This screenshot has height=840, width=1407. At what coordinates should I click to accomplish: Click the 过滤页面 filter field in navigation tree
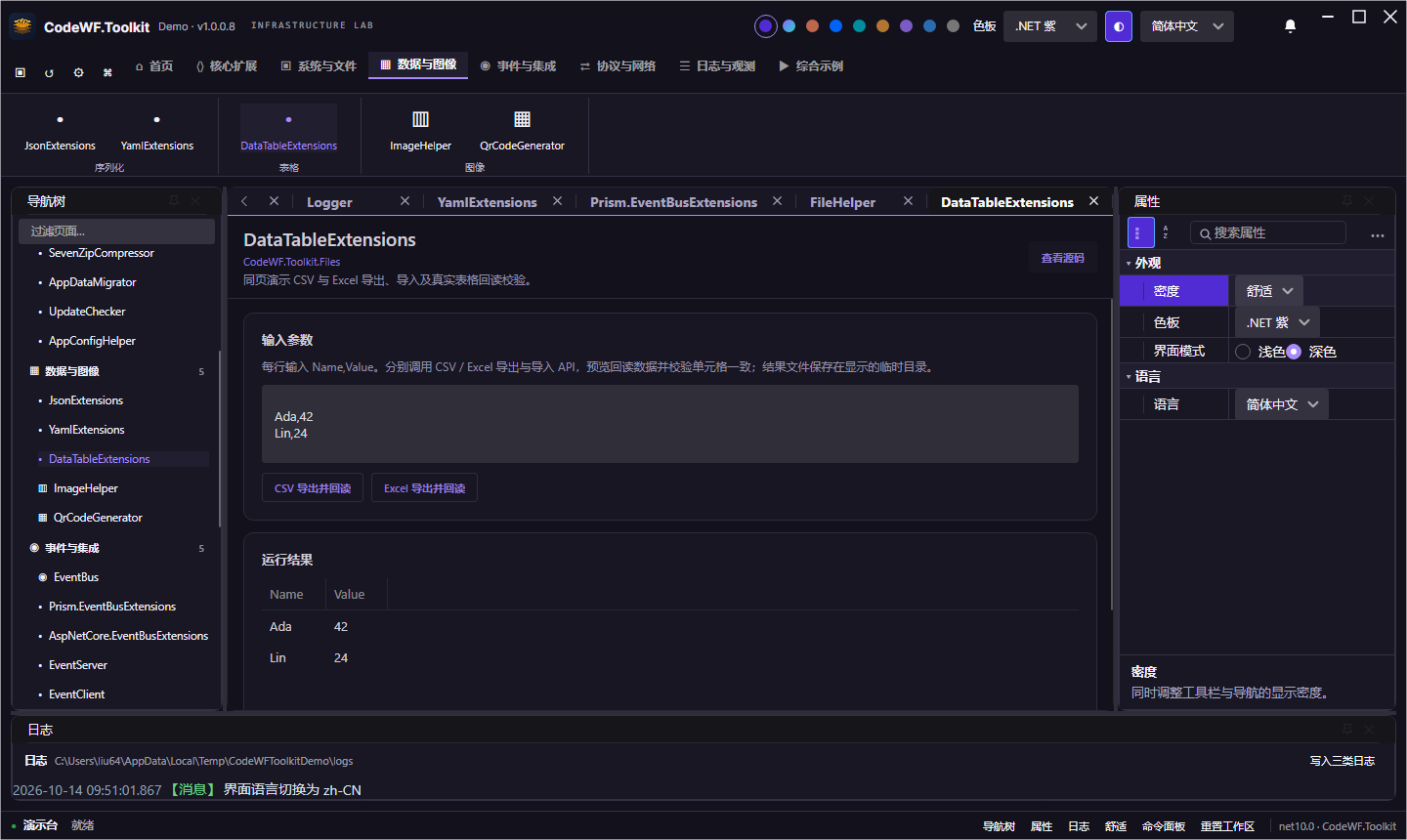[116, 231]
